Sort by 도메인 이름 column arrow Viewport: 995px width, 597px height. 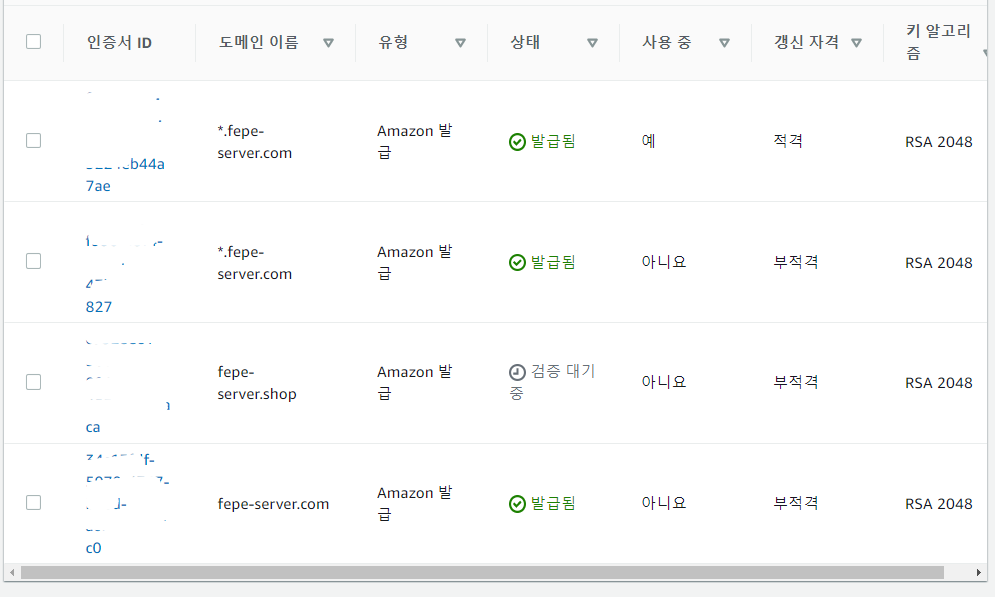click(328, 43)
